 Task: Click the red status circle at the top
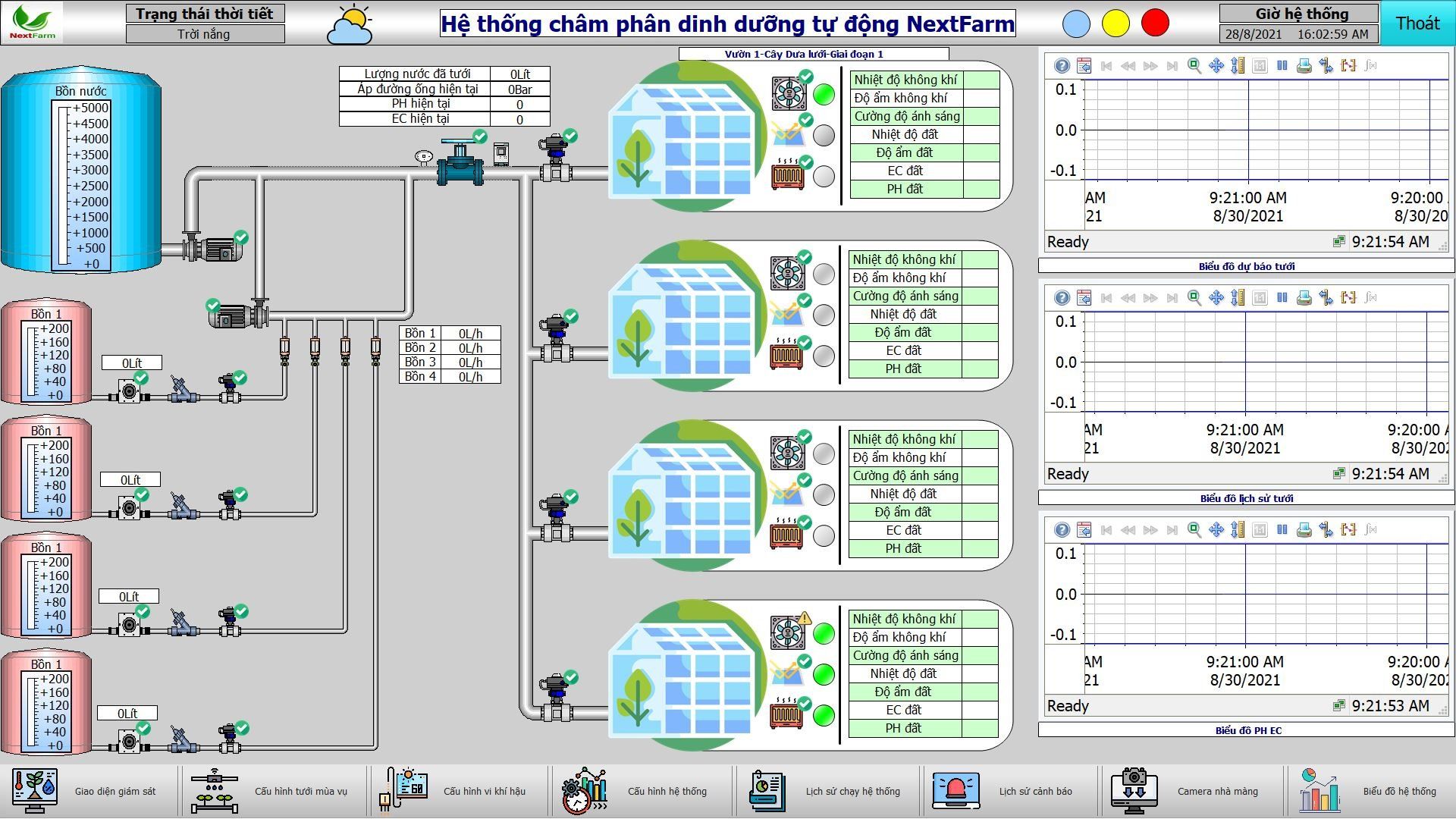(1155, 24)
